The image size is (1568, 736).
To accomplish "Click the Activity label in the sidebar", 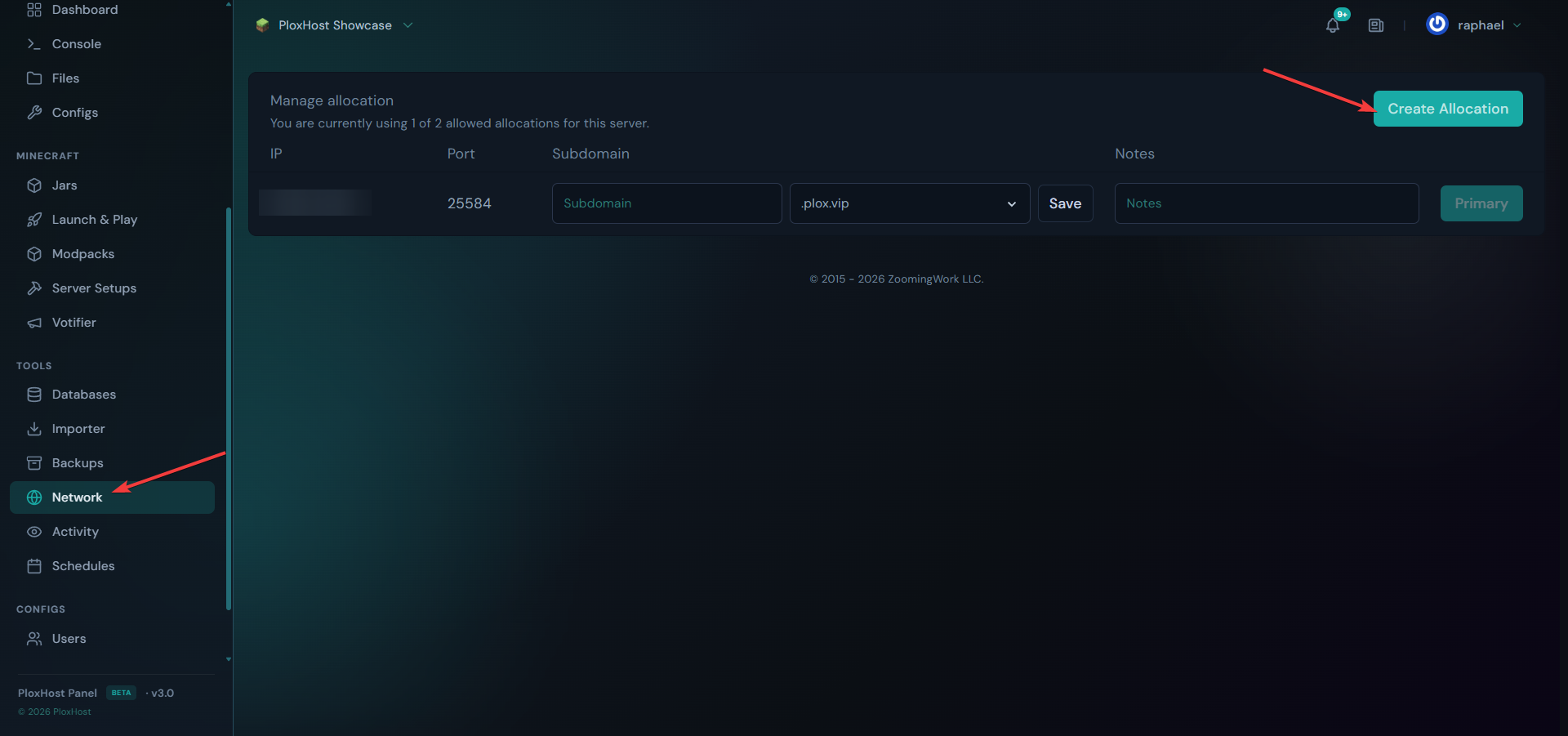I will (x=75, y=532).
